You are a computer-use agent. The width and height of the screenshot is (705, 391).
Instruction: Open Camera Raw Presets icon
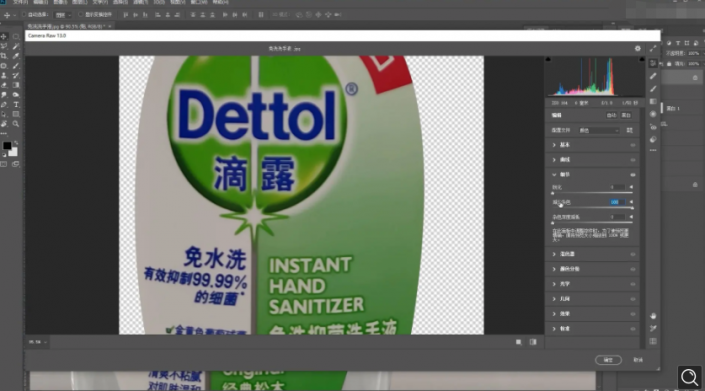(x=653, y=139)
